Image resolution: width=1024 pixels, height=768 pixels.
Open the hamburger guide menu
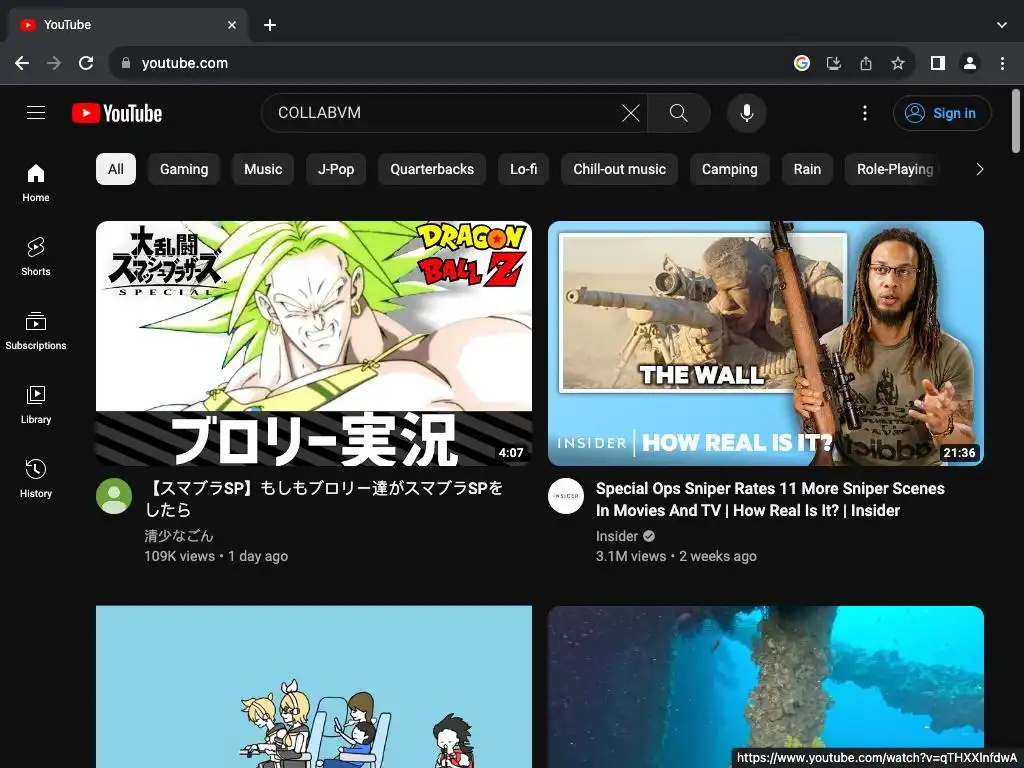coord(36,113)
